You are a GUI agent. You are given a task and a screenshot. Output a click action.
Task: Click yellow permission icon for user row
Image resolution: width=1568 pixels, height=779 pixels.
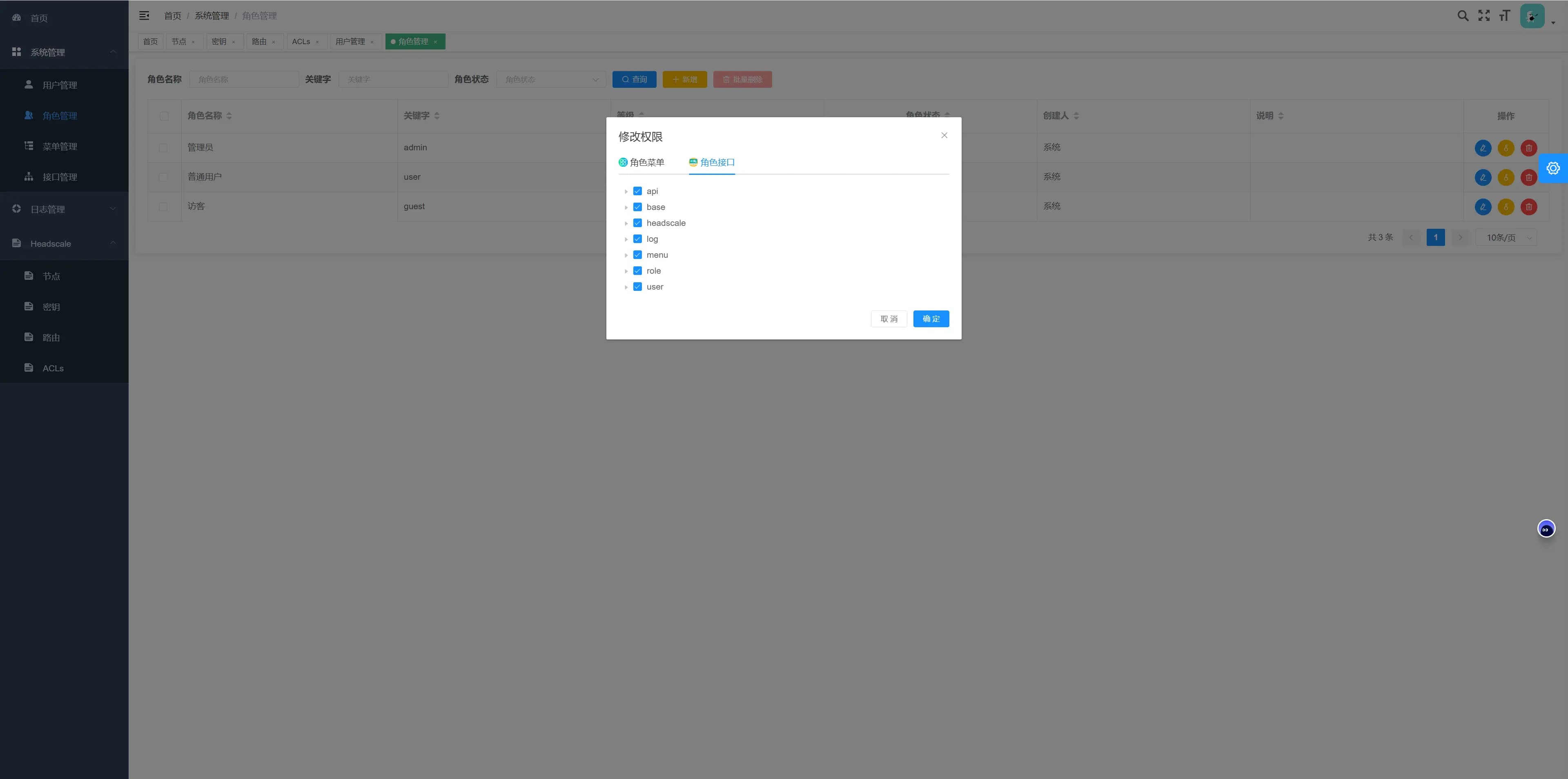[x=1506, y=178]
